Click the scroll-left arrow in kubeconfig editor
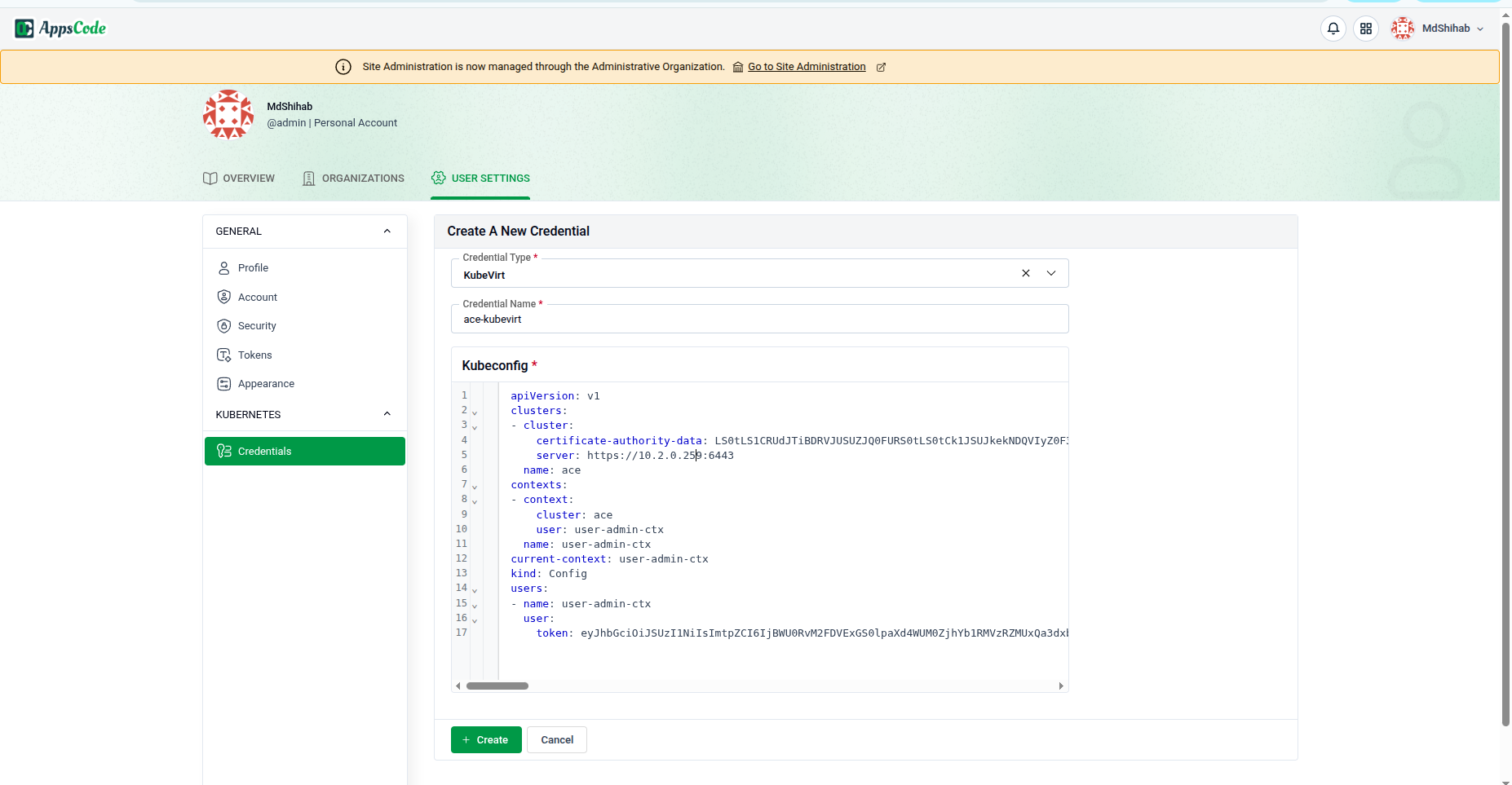 (x=458, y=686)
